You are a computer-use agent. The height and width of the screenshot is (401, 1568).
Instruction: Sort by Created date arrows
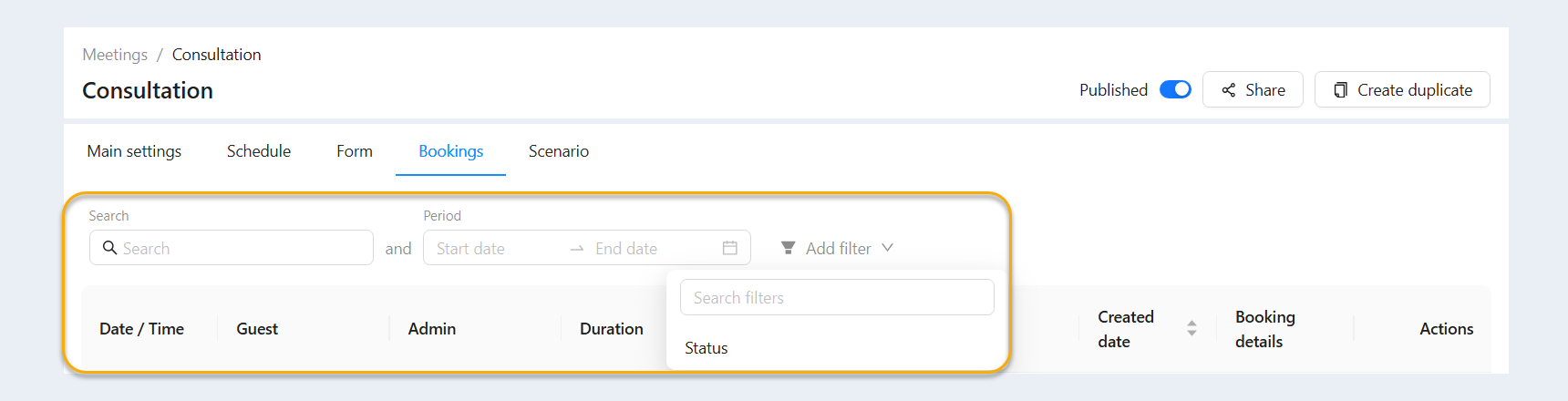(1191, 328)
